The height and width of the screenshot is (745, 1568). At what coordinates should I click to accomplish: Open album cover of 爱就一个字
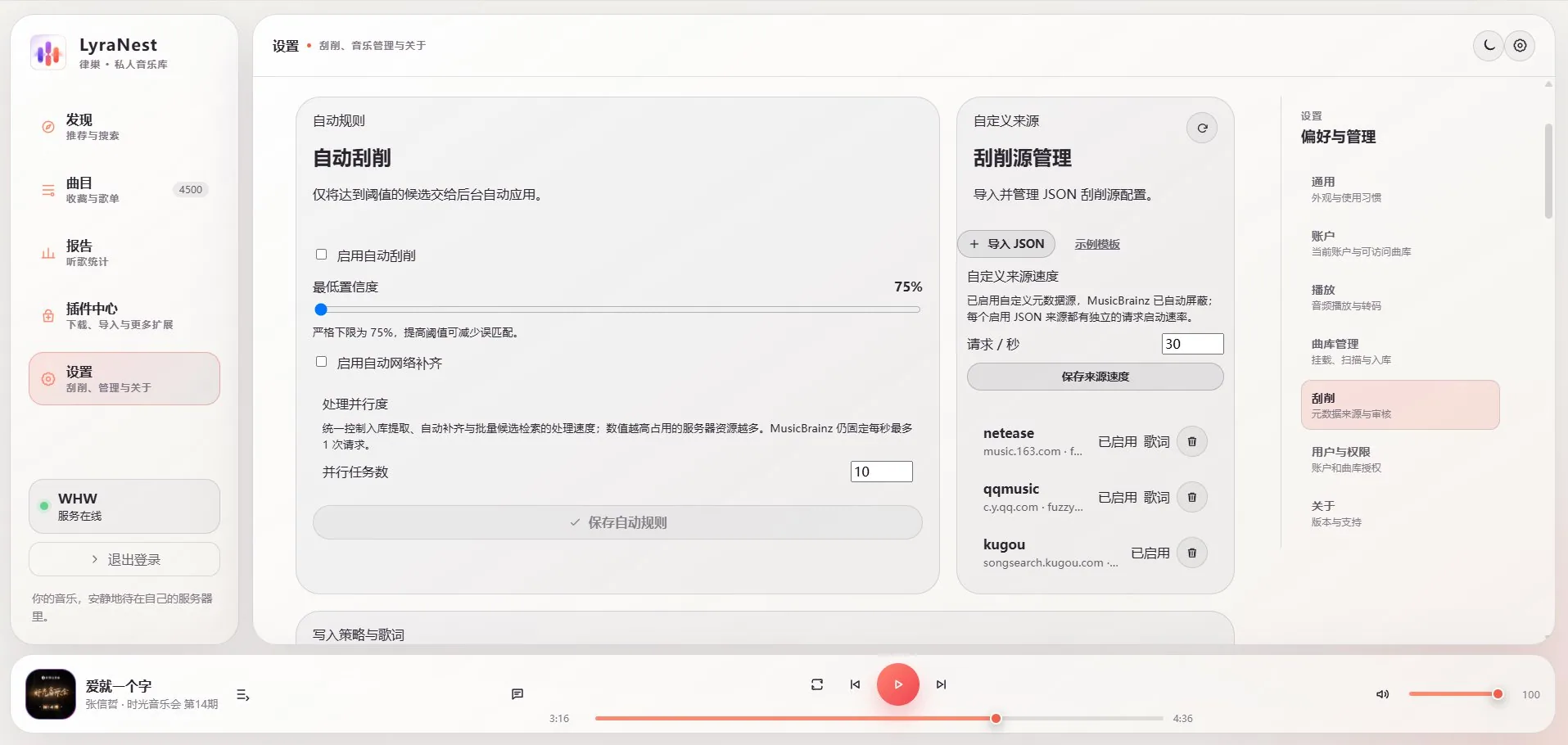pos(51,694)
